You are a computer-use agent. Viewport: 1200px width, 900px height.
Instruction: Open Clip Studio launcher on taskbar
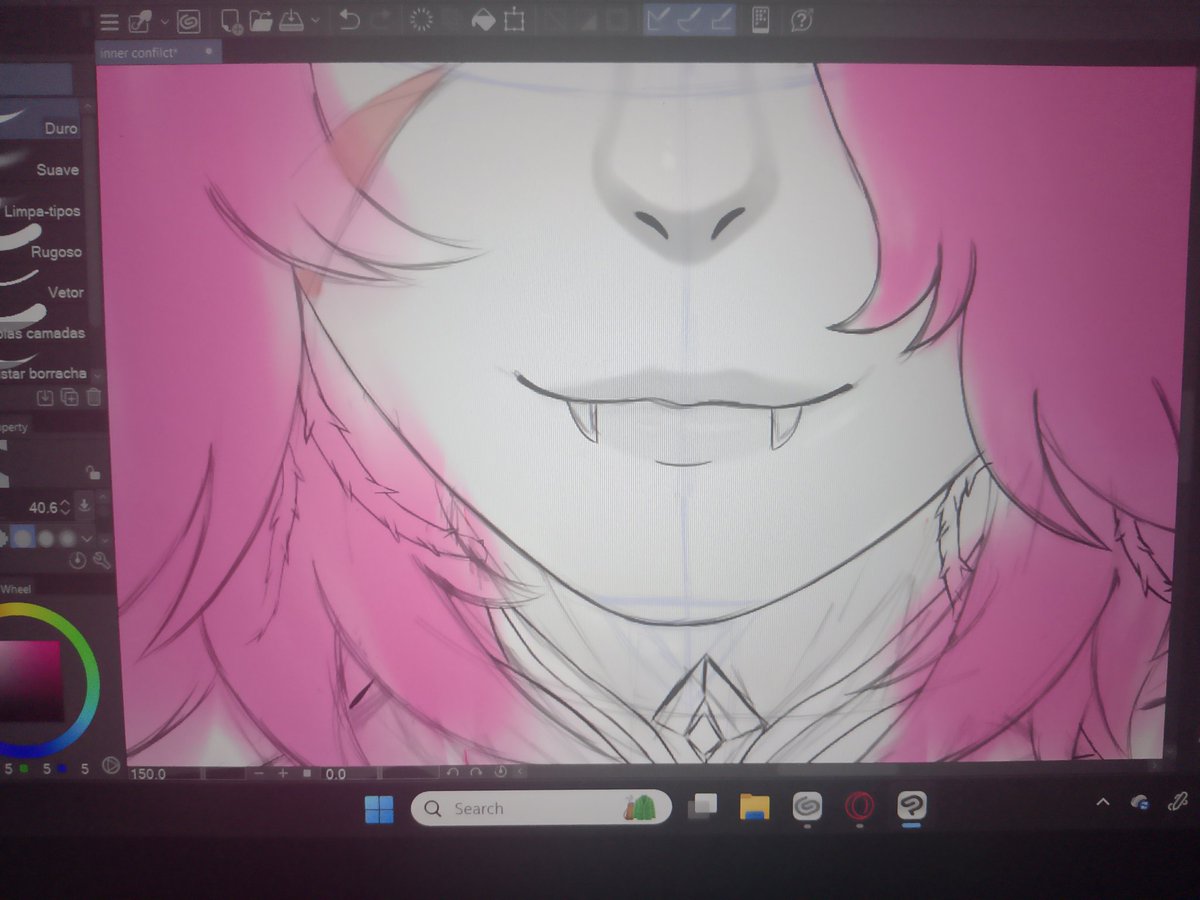click(806, 806)
